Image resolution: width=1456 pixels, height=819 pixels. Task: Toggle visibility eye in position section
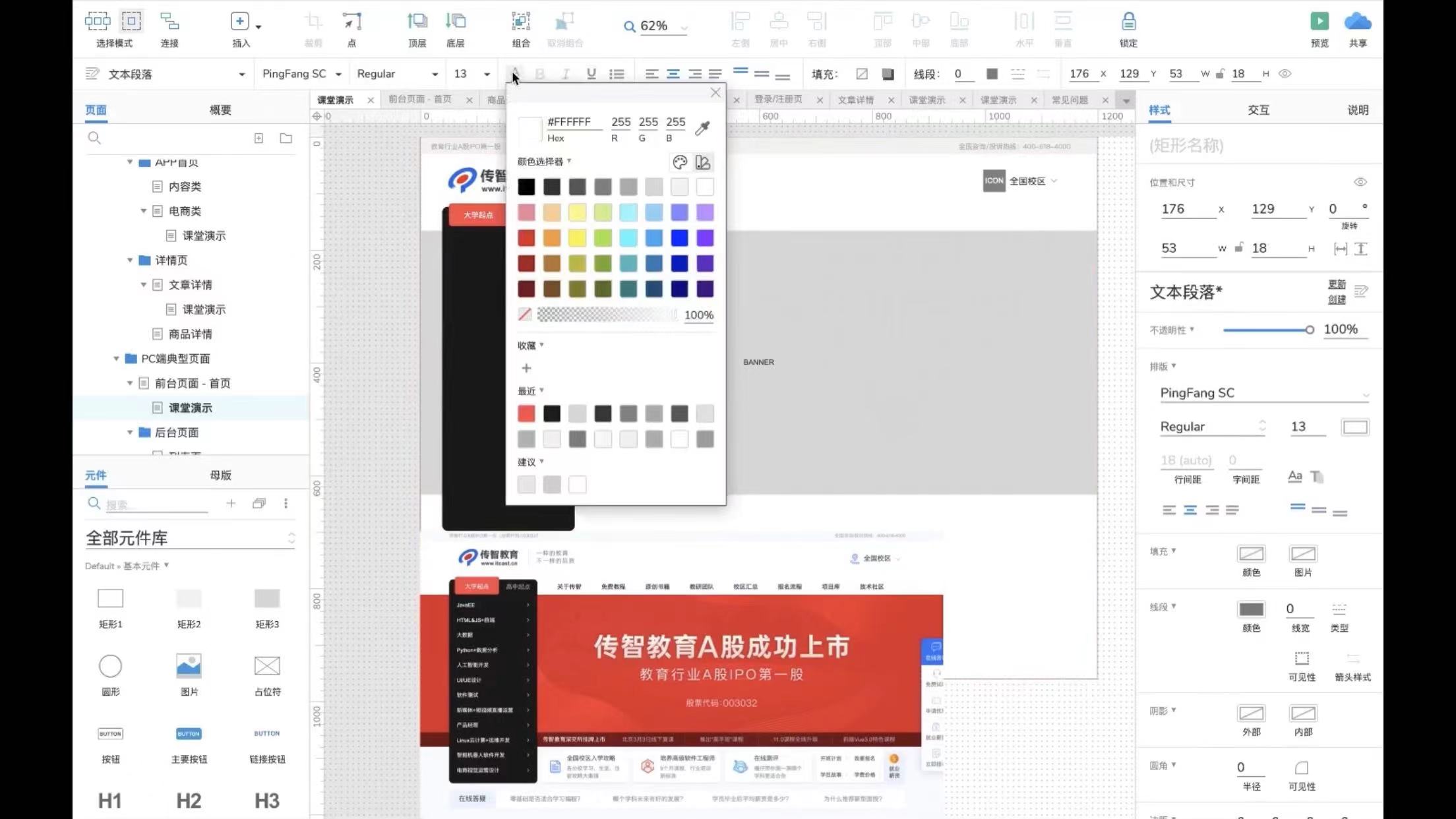coord(1360,182)
